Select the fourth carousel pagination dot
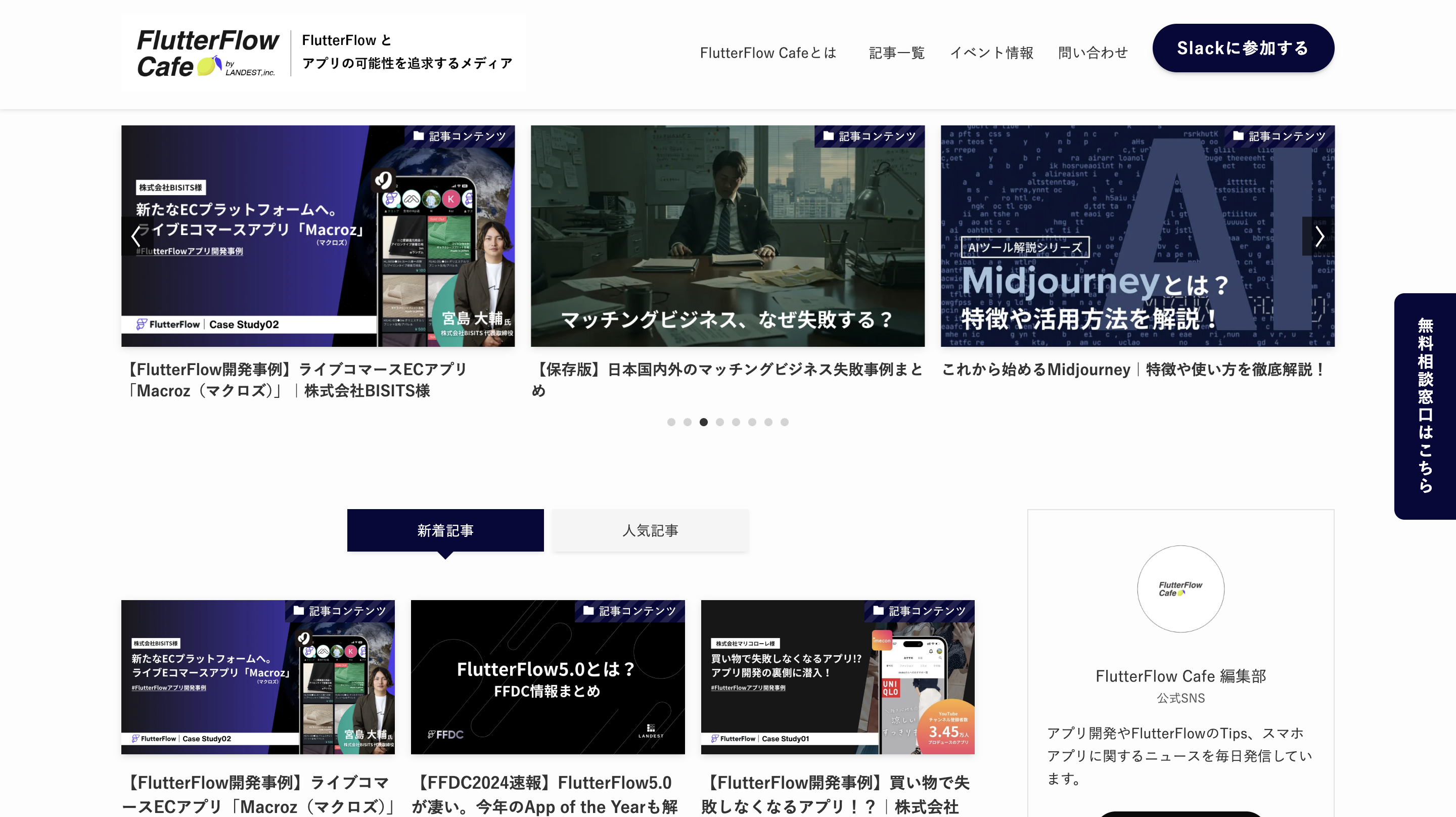 pos(719,422)
